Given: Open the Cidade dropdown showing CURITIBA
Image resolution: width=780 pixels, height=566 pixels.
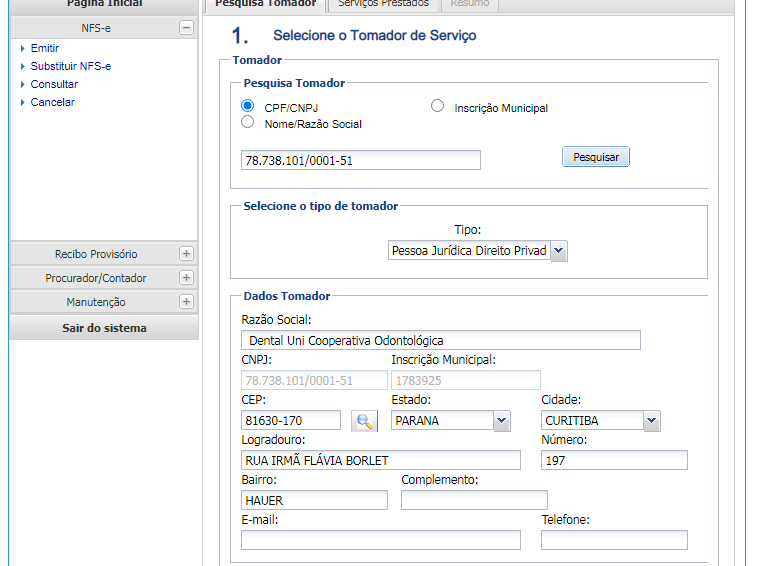Looking at the screenshot, I should 651,421.
